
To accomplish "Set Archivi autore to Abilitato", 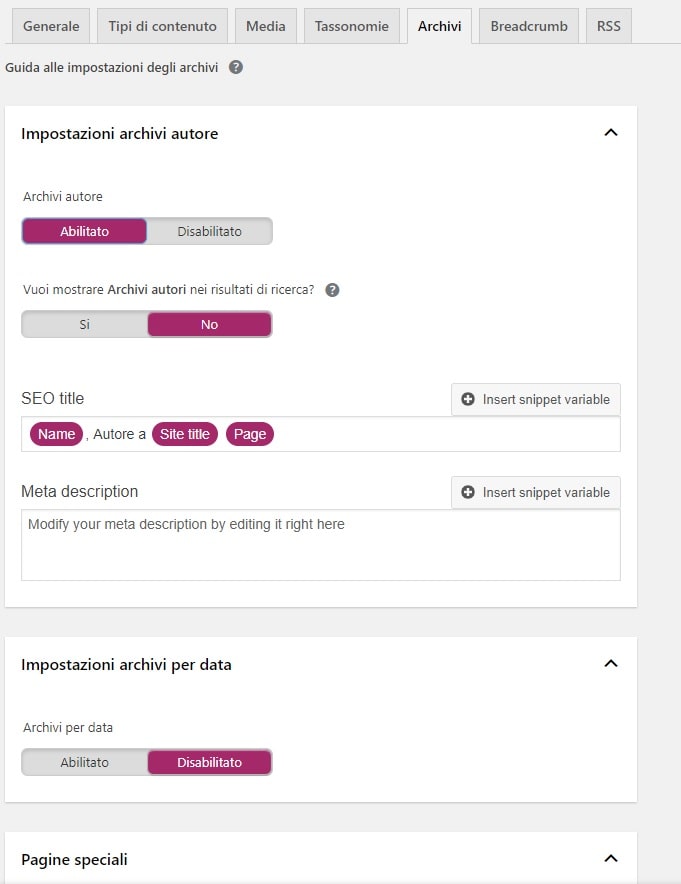I will pos(85,231).
